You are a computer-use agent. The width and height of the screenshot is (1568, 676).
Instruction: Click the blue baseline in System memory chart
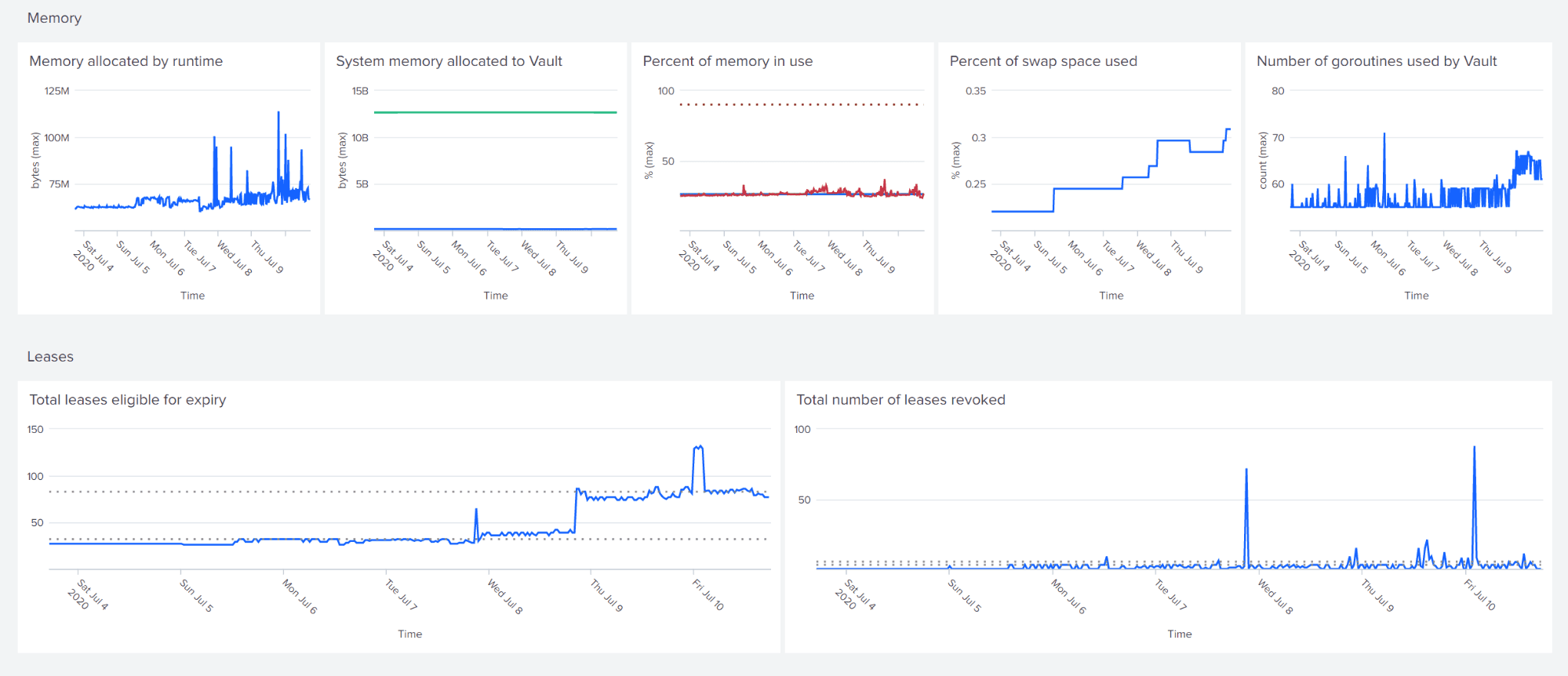(x=496, y=229)
